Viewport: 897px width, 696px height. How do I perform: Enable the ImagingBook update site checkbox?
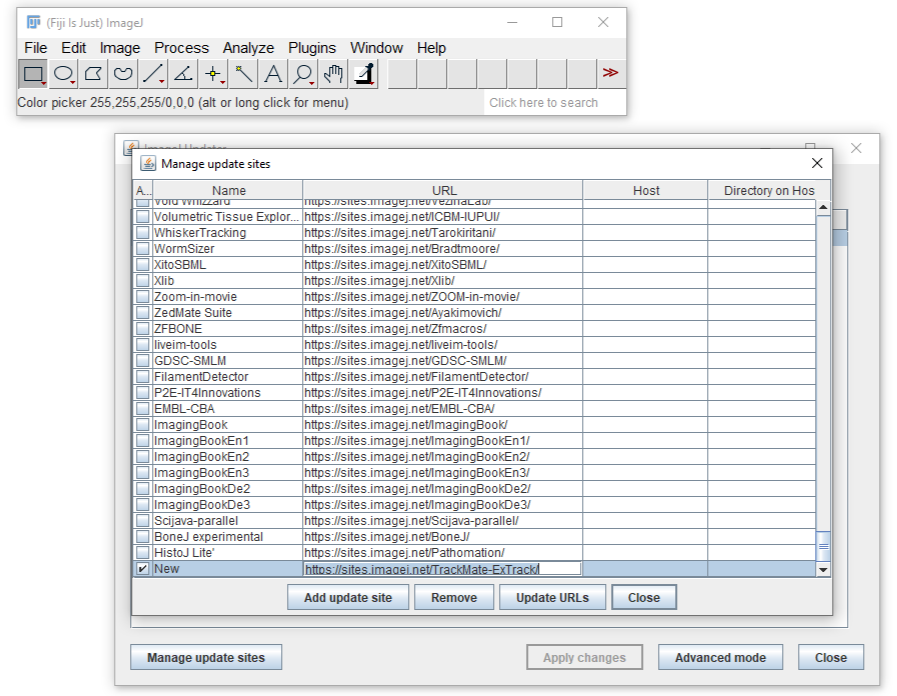(142, 425)
